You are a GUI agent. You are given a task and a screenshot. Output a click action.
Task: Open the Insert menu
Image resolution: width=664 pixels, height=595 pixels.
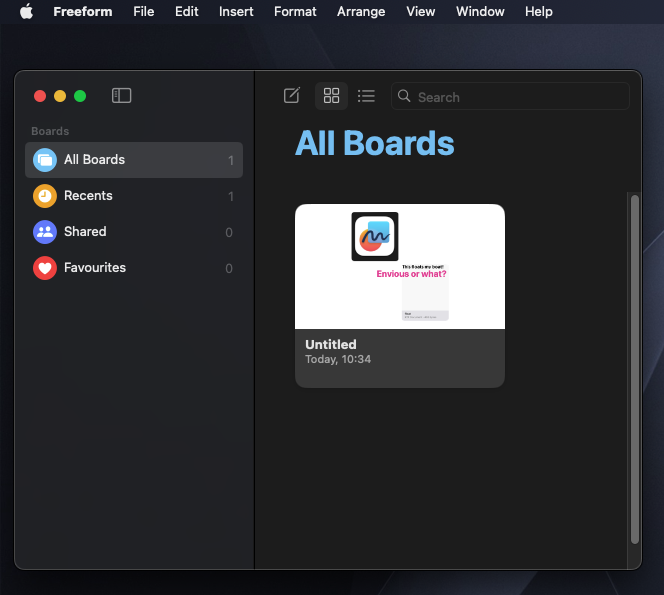(x=236, y=11)
